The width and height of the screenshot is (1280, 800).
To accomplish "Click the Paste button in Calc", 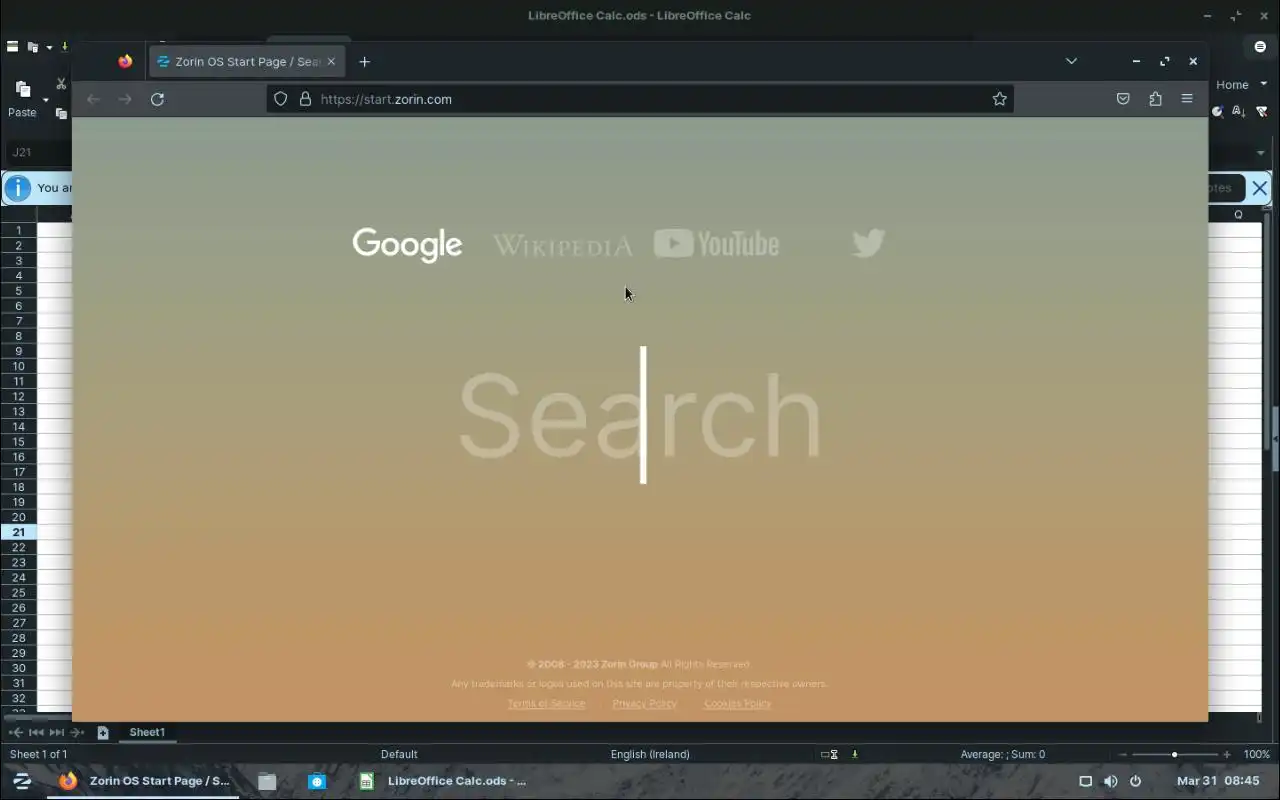I will (x=22, y=99).
